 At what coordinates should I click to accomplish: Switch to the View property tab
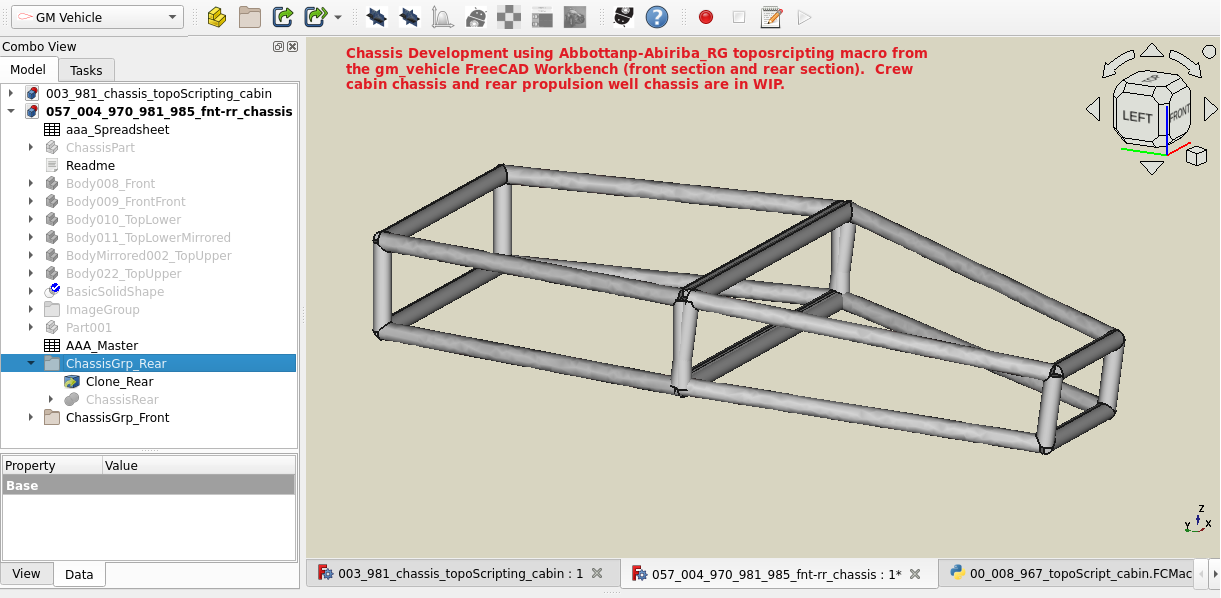pos(26,573)
